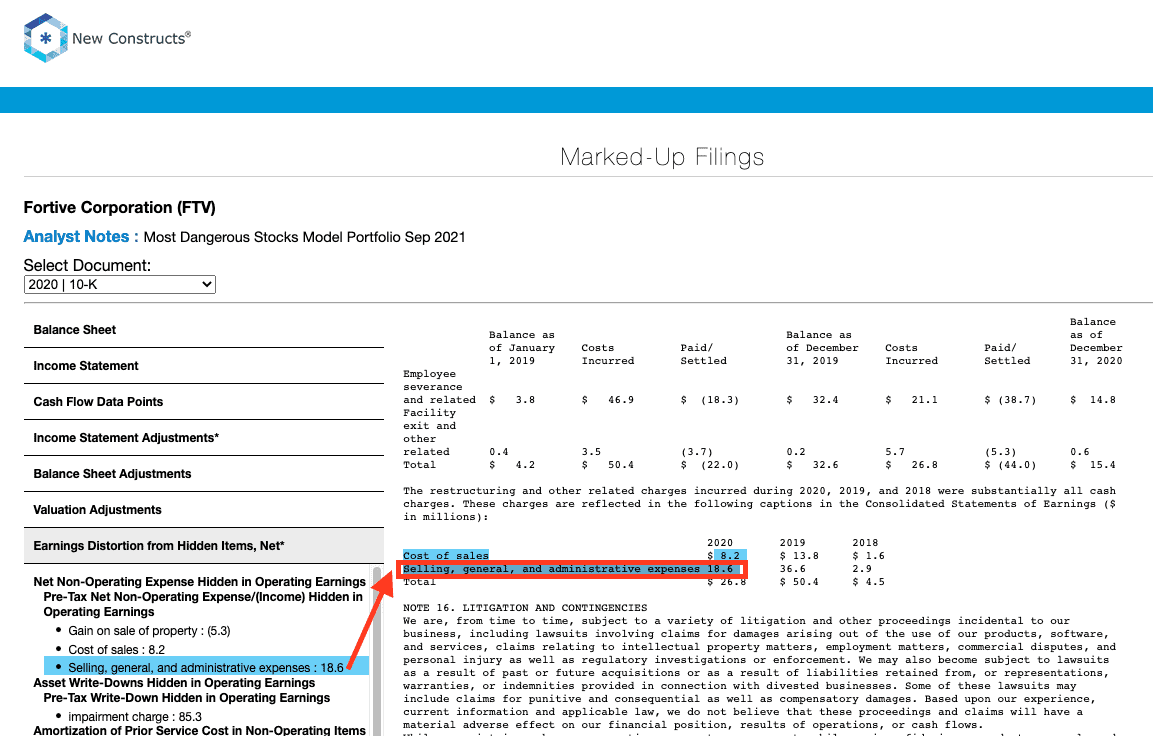1153x736 pixels.
Task: Select Gain on sale of property item
Action: click(149, 631)
